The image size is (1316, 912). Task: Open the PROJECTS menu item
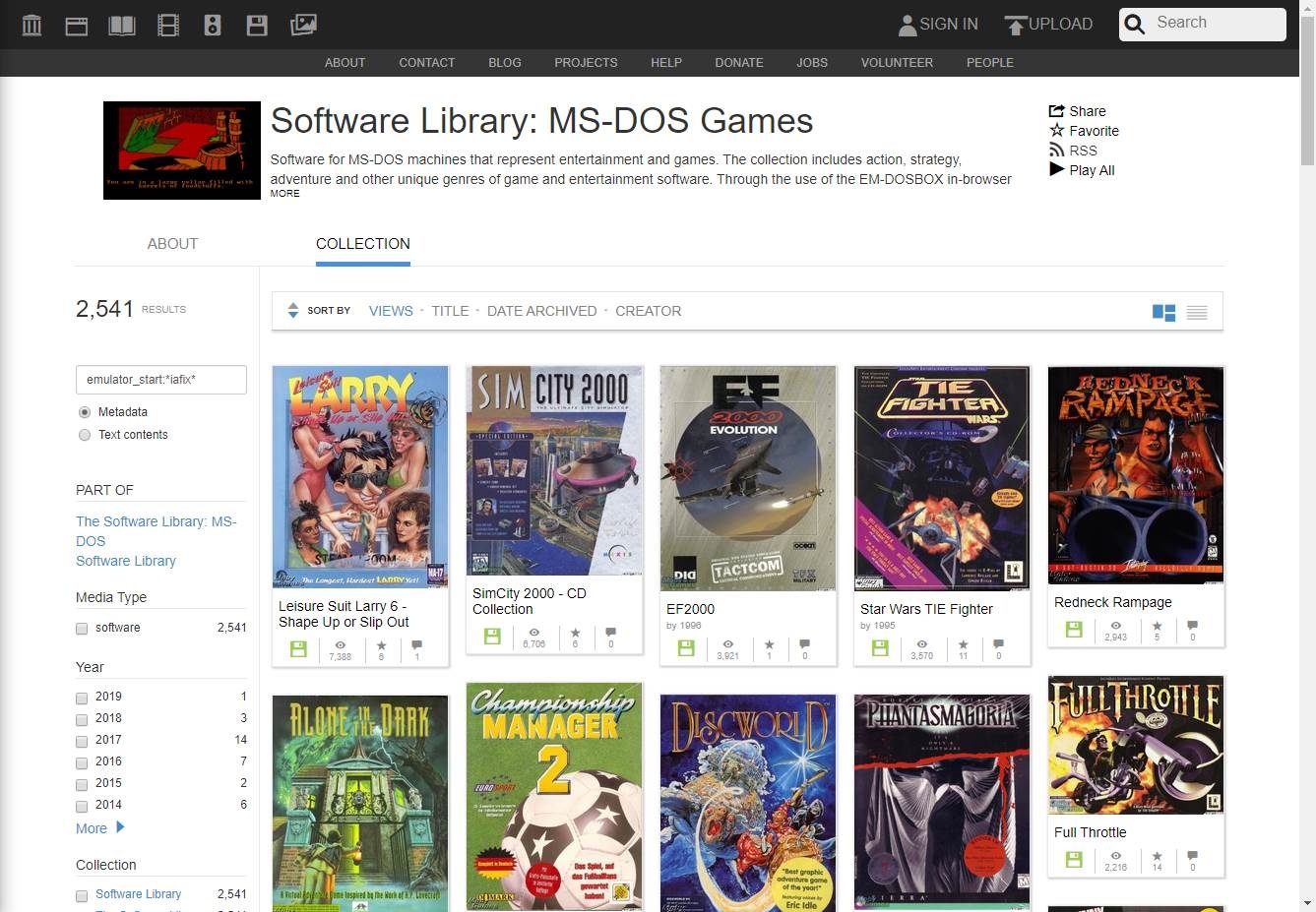(586, 63)
